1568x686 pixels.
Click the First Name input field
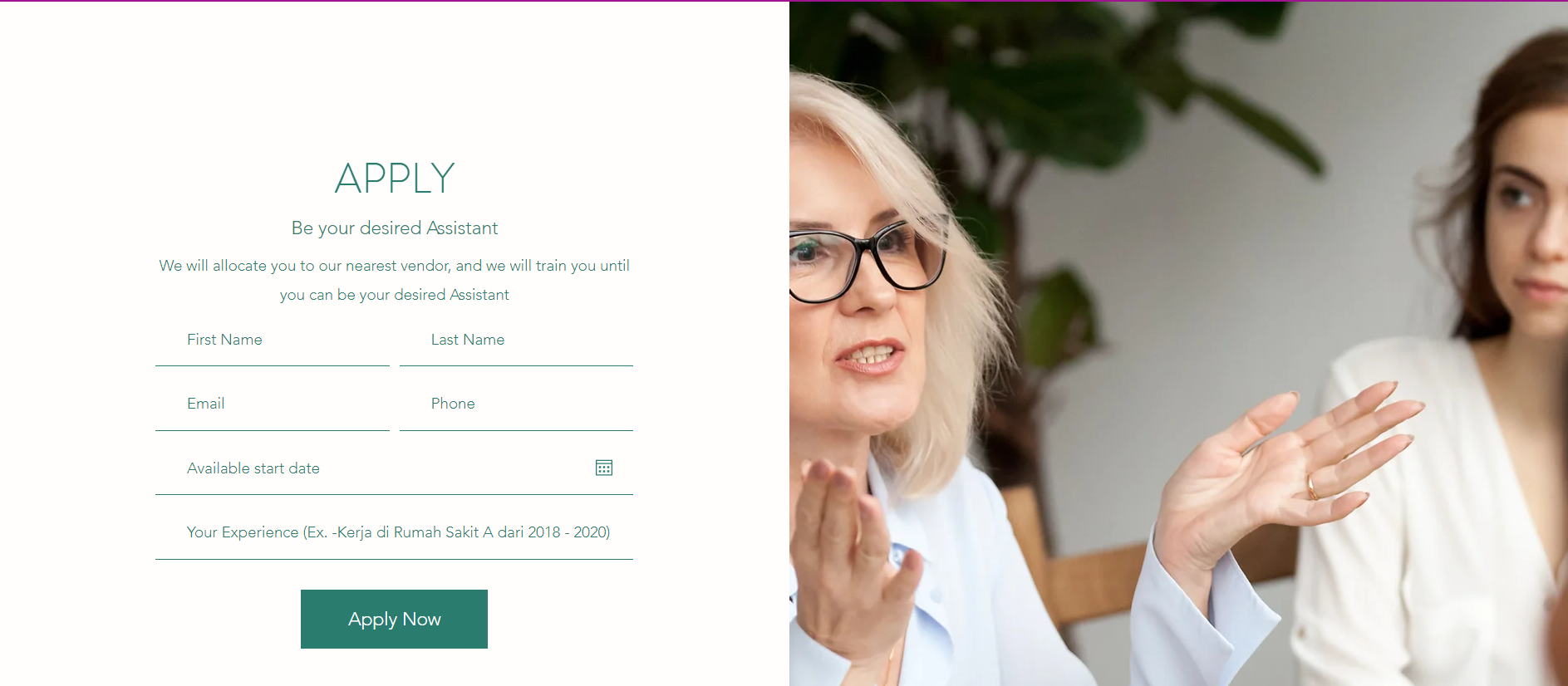click(x=273, y=341)
